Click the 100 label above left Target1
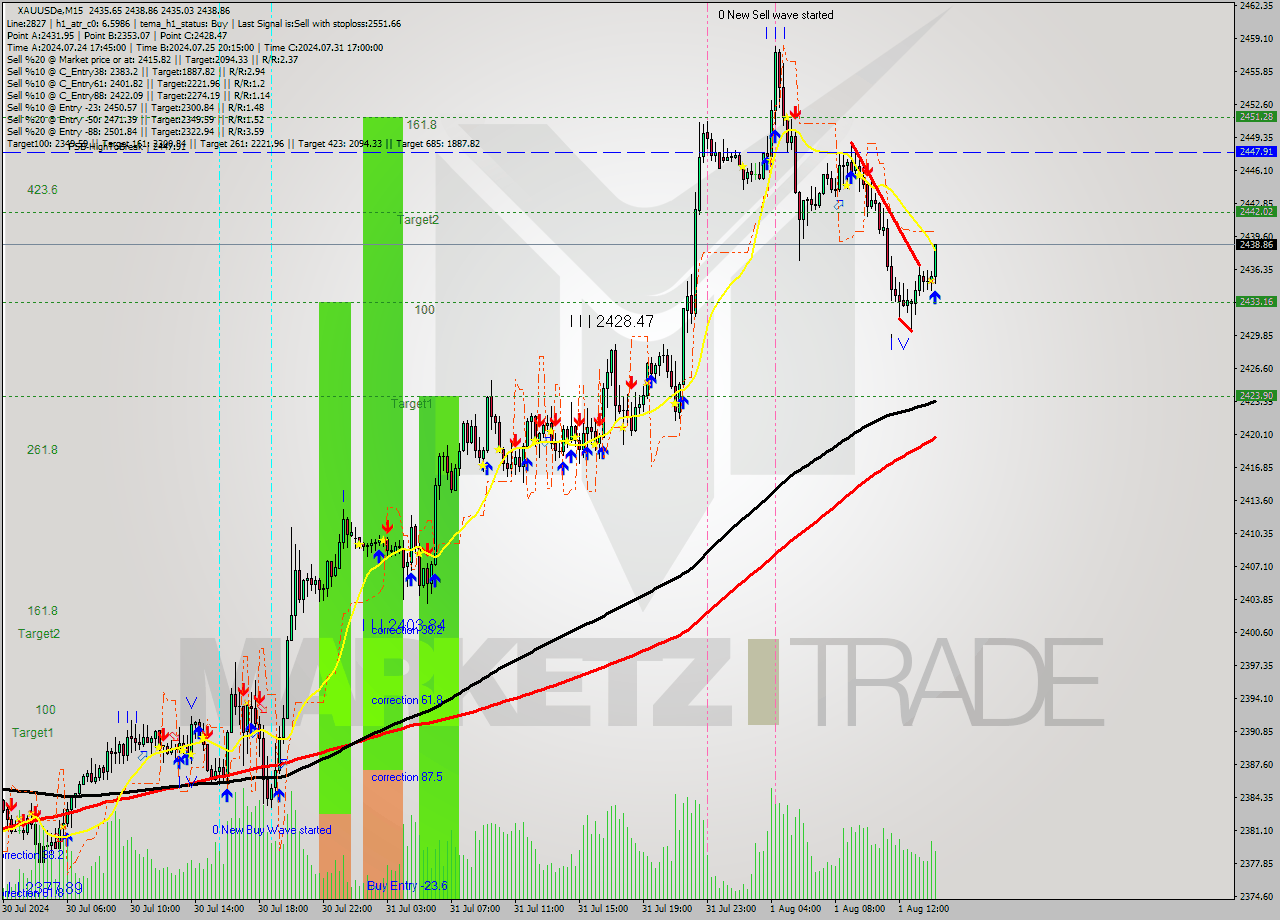This screenshot has height=920, width=1280. click(x=46, y=710)
